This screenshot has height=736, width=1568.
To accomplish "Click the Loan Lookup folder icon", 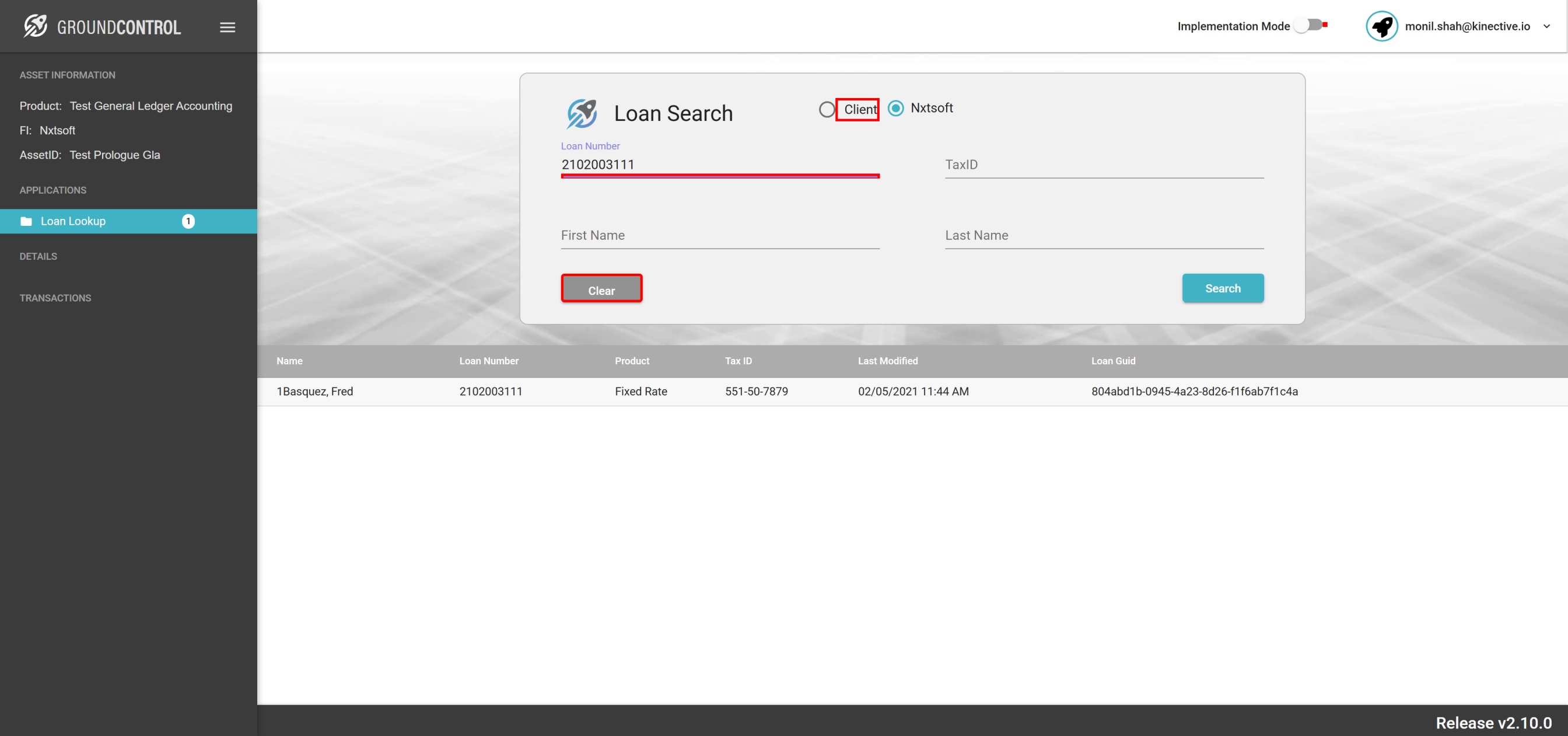I will [26, 221].
